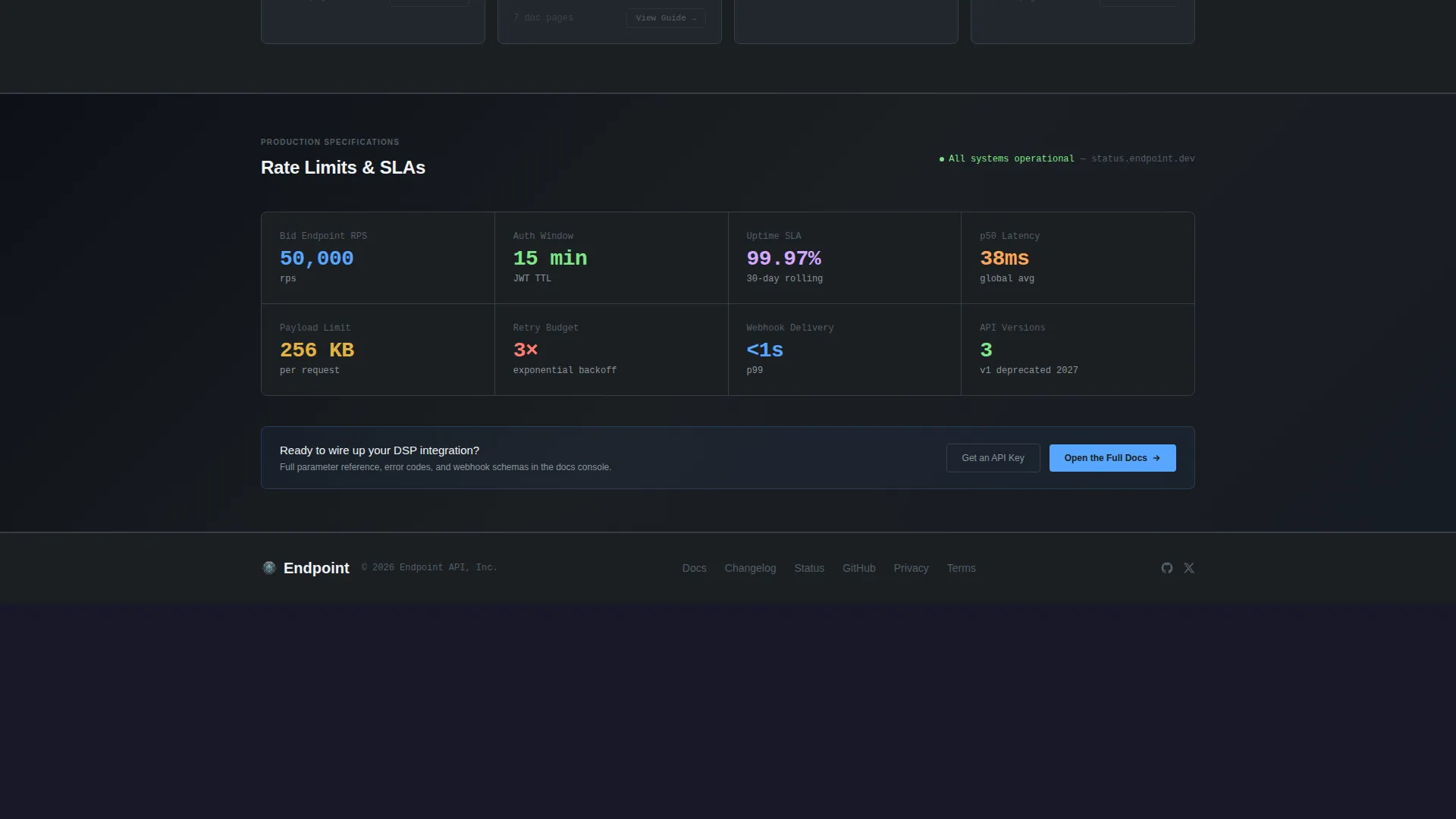
Task: Click the Rate Limits & SLAs heading
Action: coord(343,168)
